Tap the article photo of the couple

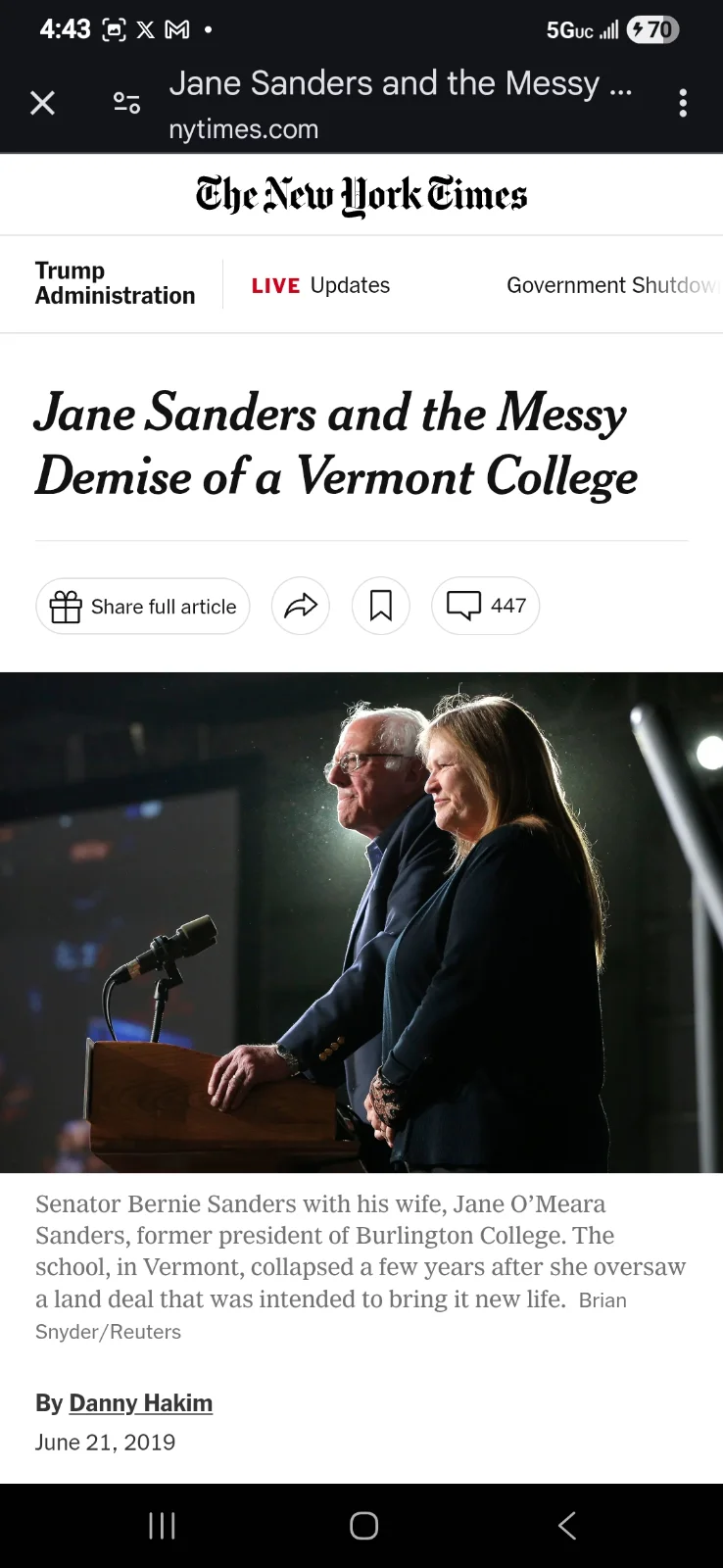(361, 922)
